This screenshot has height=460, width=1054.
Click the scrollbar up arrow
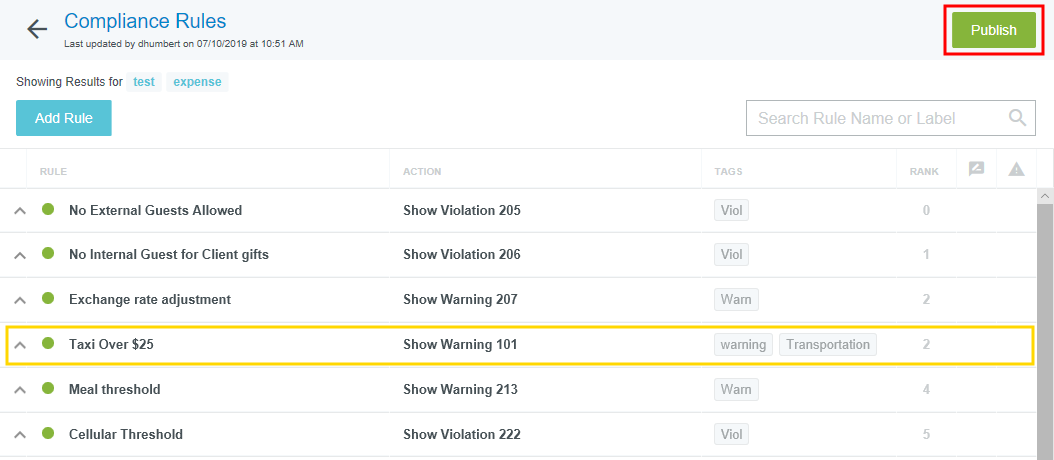(x=1045, y=196)
